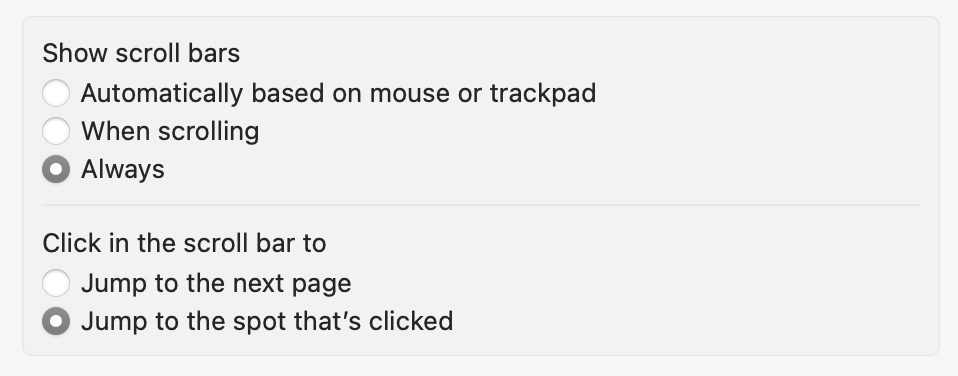Show scroll bars only when scrolling
Screen dimensions: 958x376
(56, 131)
